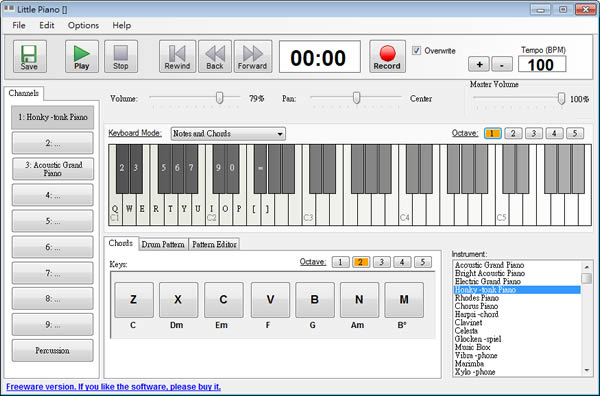Viewport: 600px width, 396px height.
Task: Stop playback with the Stop button
Action: [121, 56]
